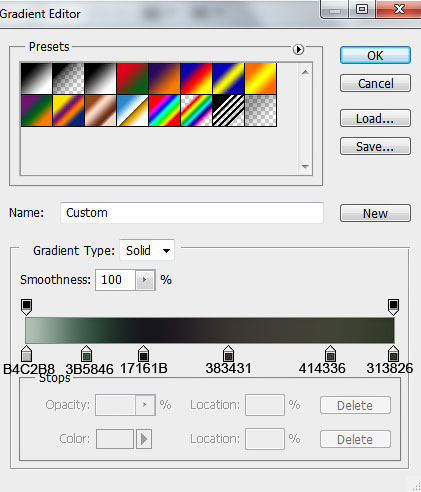The image size is (421, 492).
Task: Choose the red to green gradient preset
Action: pos(132,79)
